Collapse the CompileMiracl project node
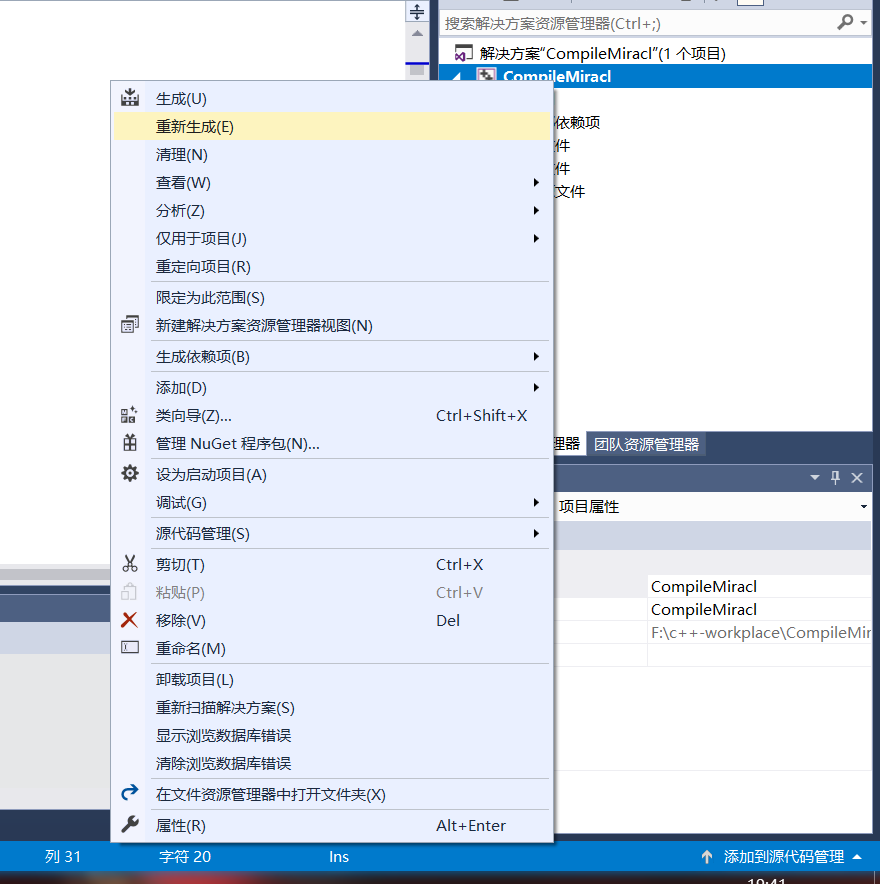Viewport: 880px width, 884px height. (457, 77)
